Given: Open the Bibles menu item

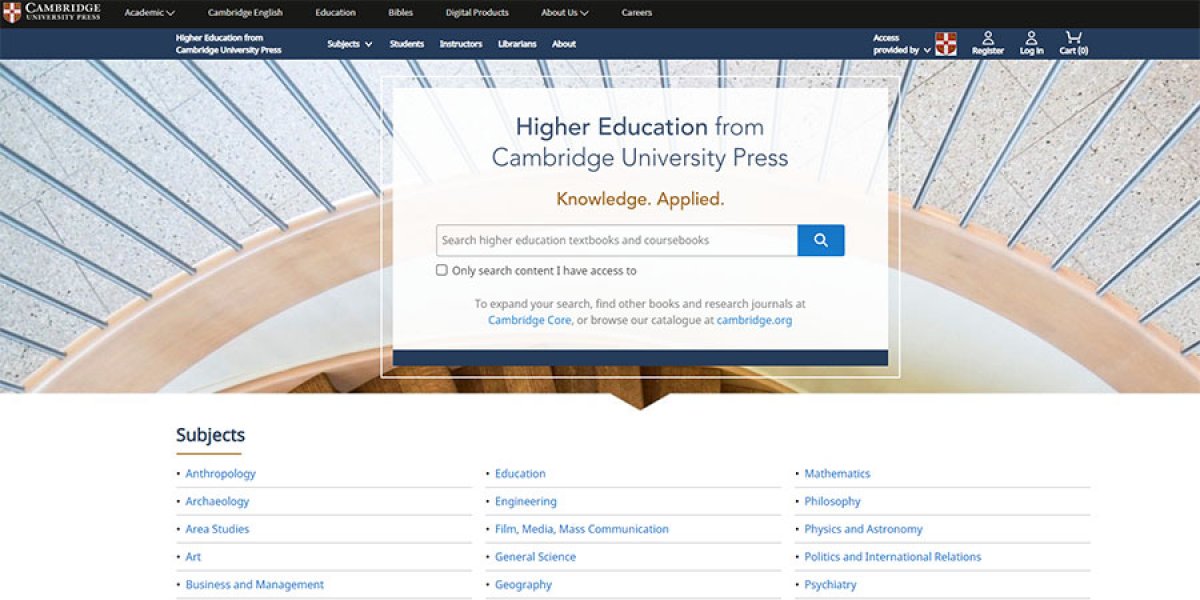Looking at the screenshot, I should (400, 13).
